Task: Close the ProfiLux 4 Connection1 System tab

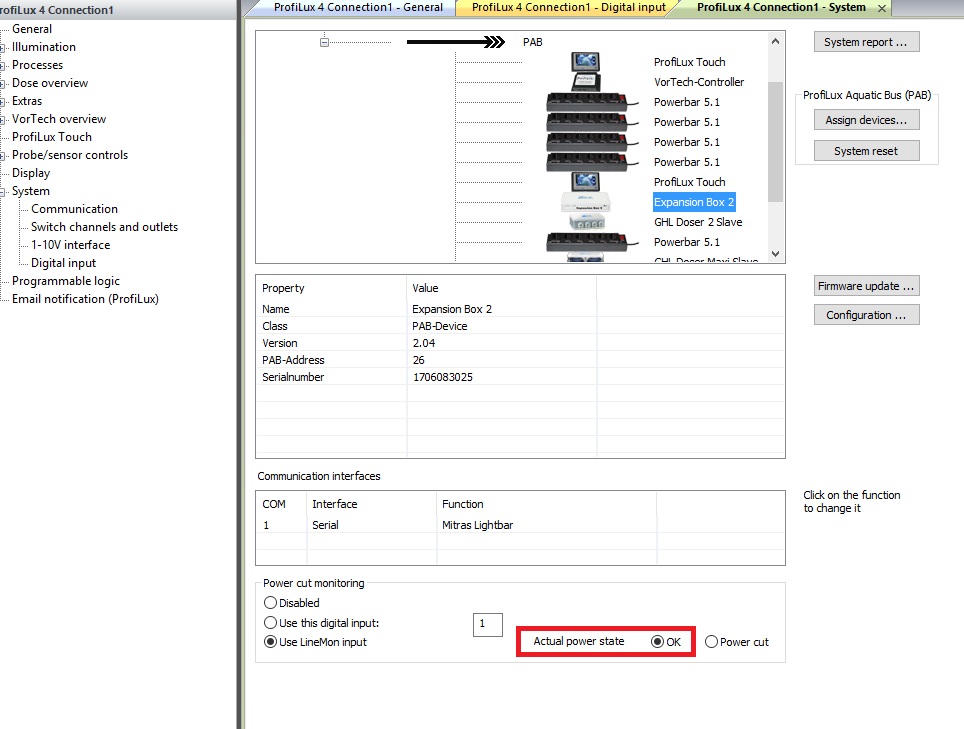Action: pyautogui.click(x=882, y=8)
